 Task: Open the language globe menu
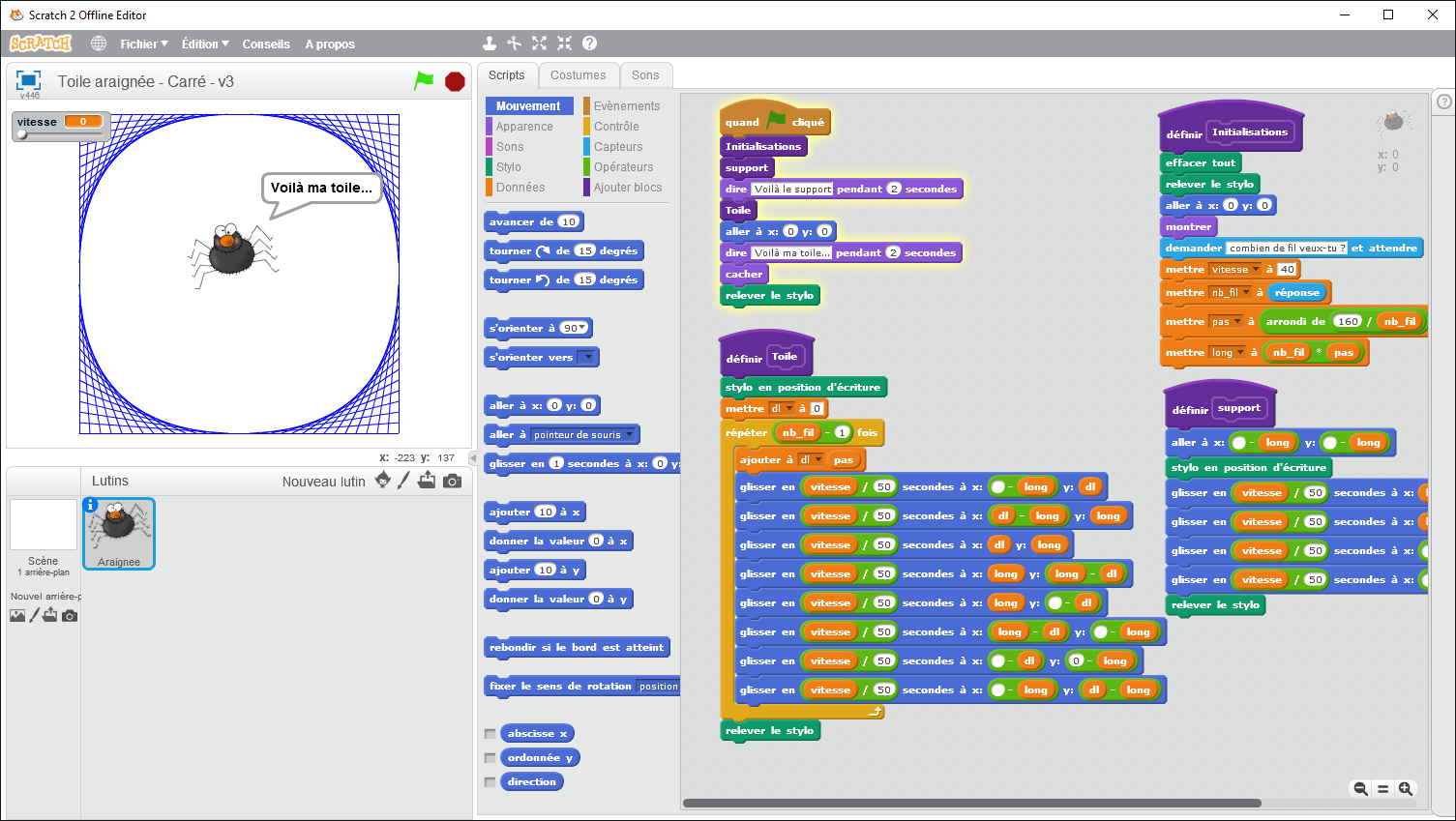99,44
